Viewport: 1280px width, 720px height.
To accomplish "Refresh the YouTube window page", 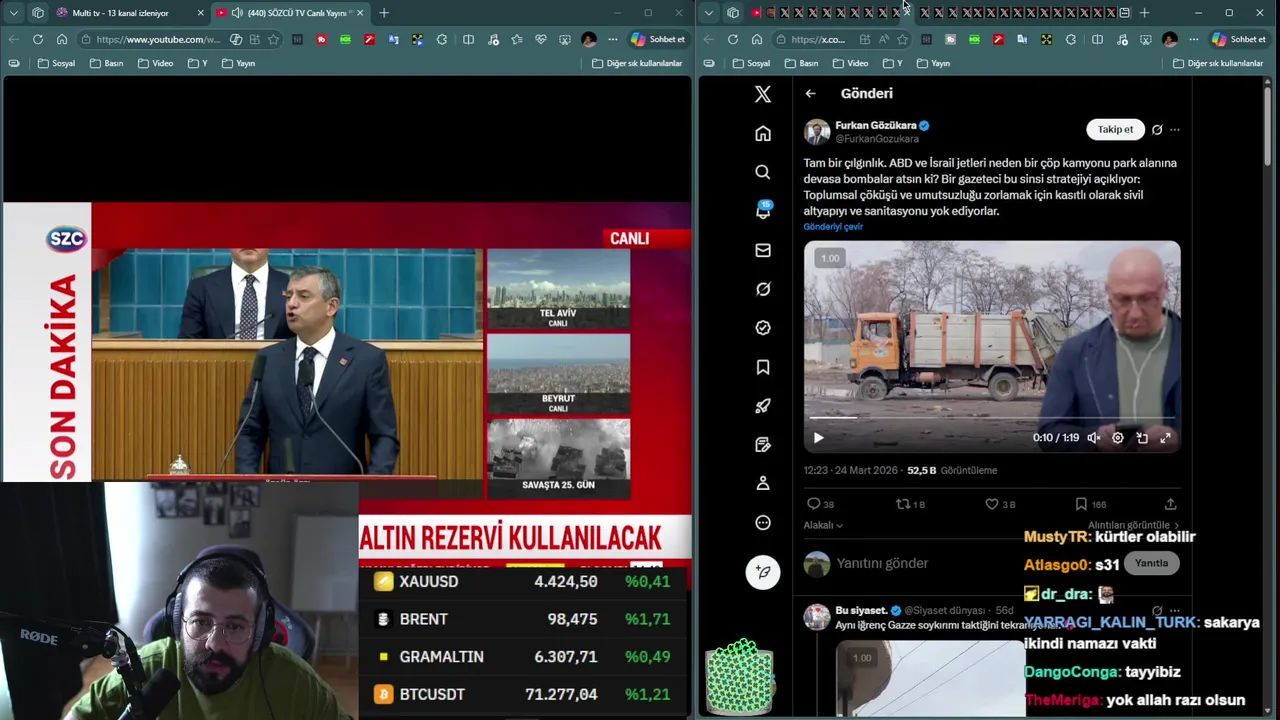I will click(38, 39).
